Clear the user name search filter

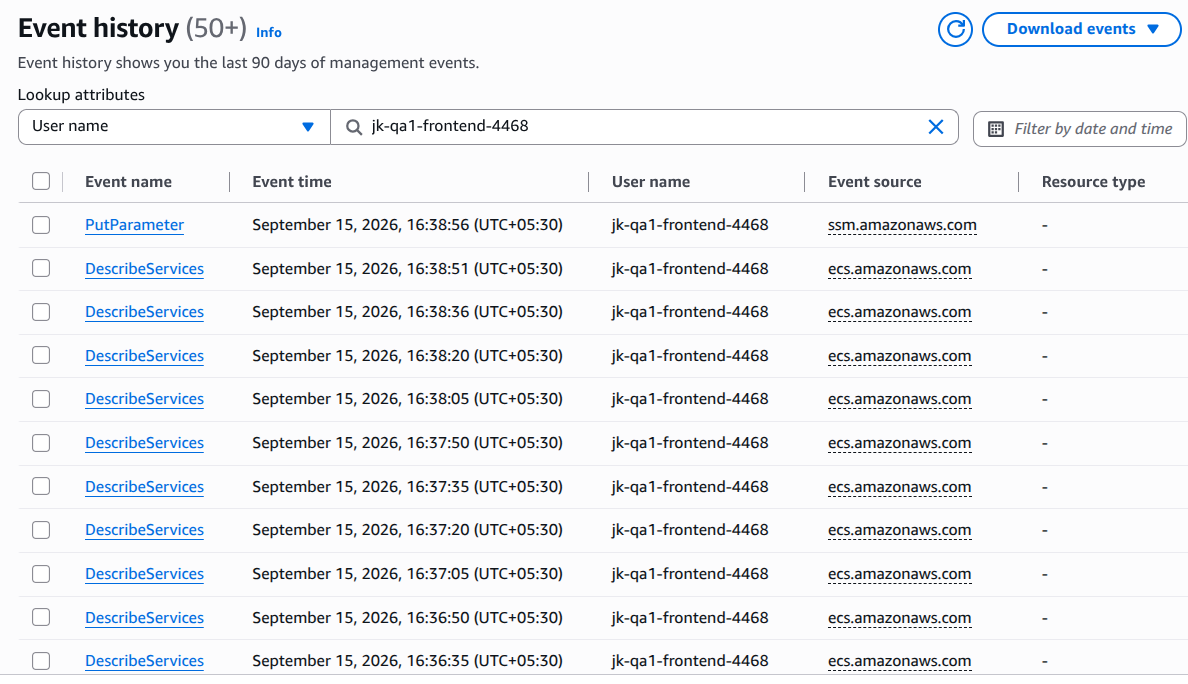tap(936, 126)
